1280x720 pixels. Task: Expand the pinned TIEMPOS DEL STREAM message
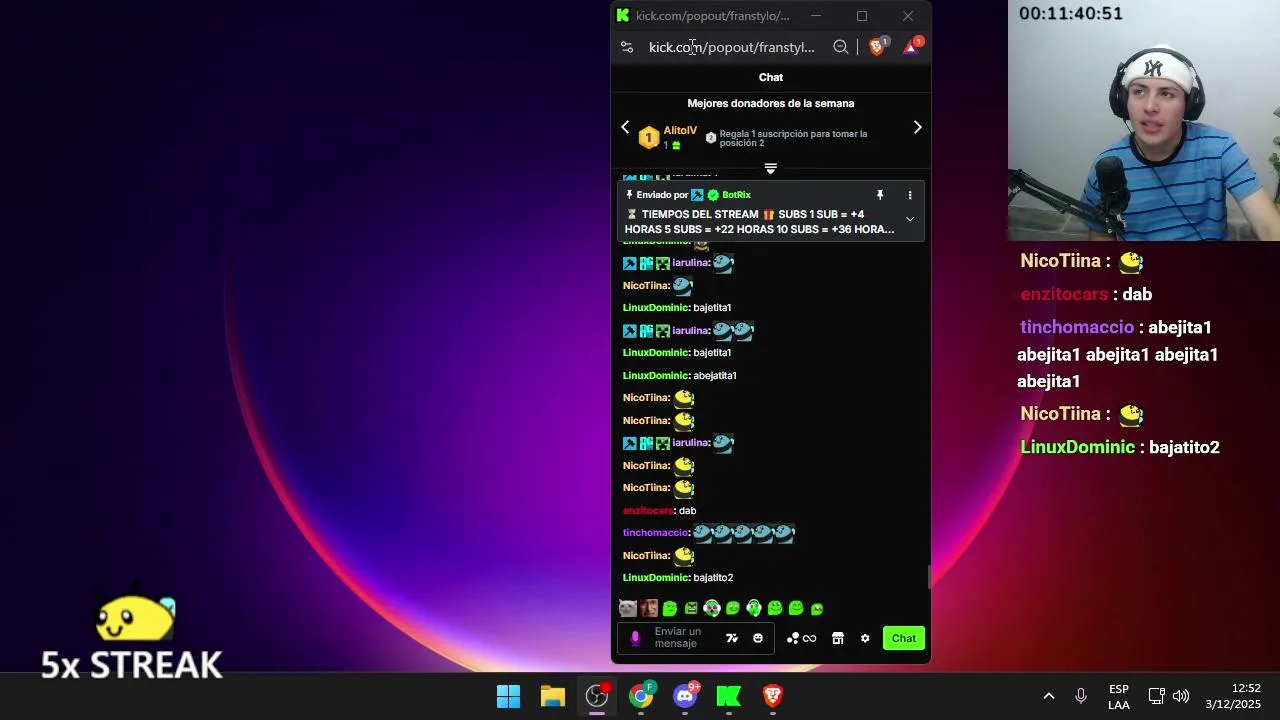pyautogui.click(x=910, y=219)
